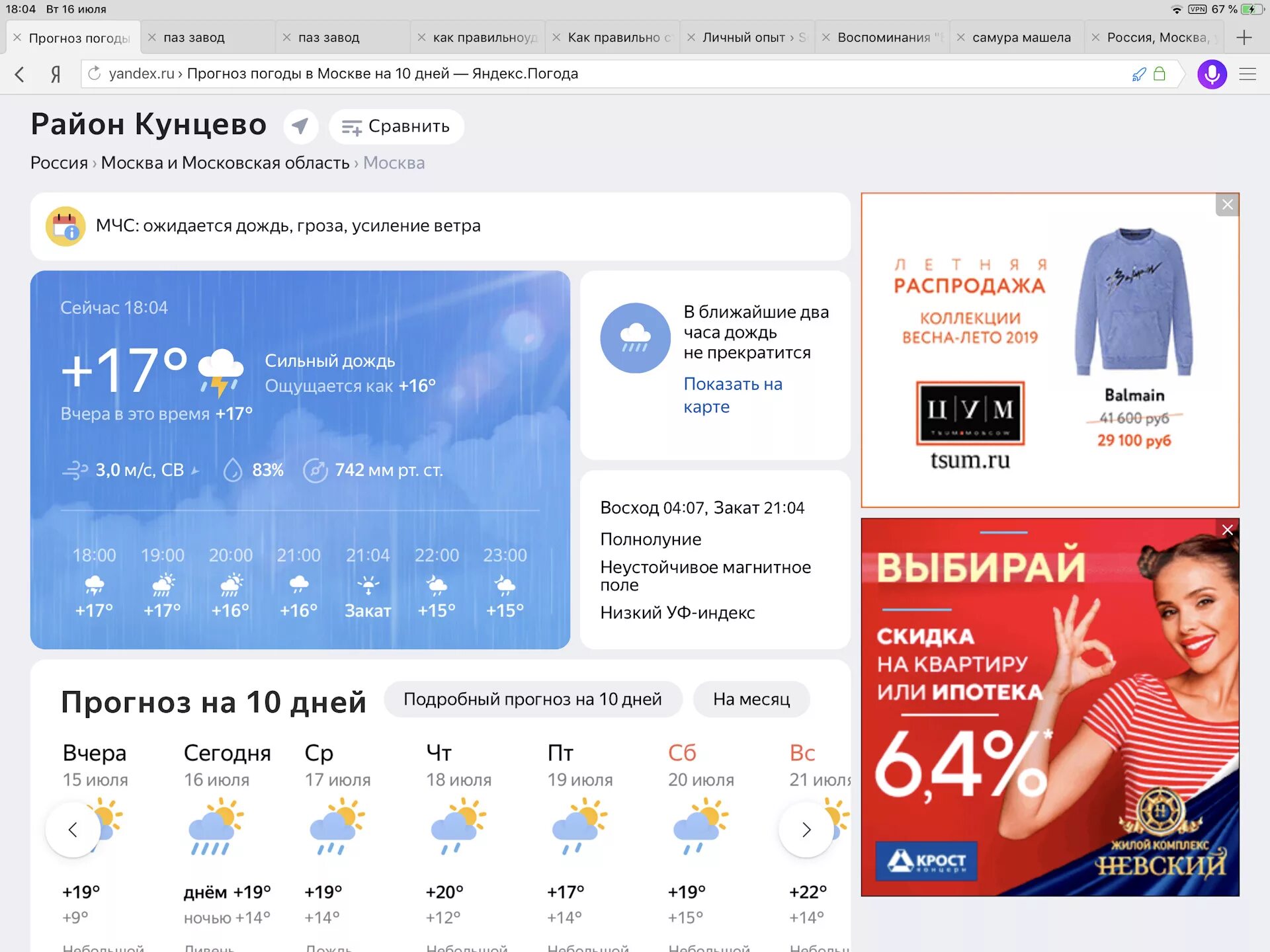
Task: Open the МЧС weather warning banner
Action: tap(440, 226)
